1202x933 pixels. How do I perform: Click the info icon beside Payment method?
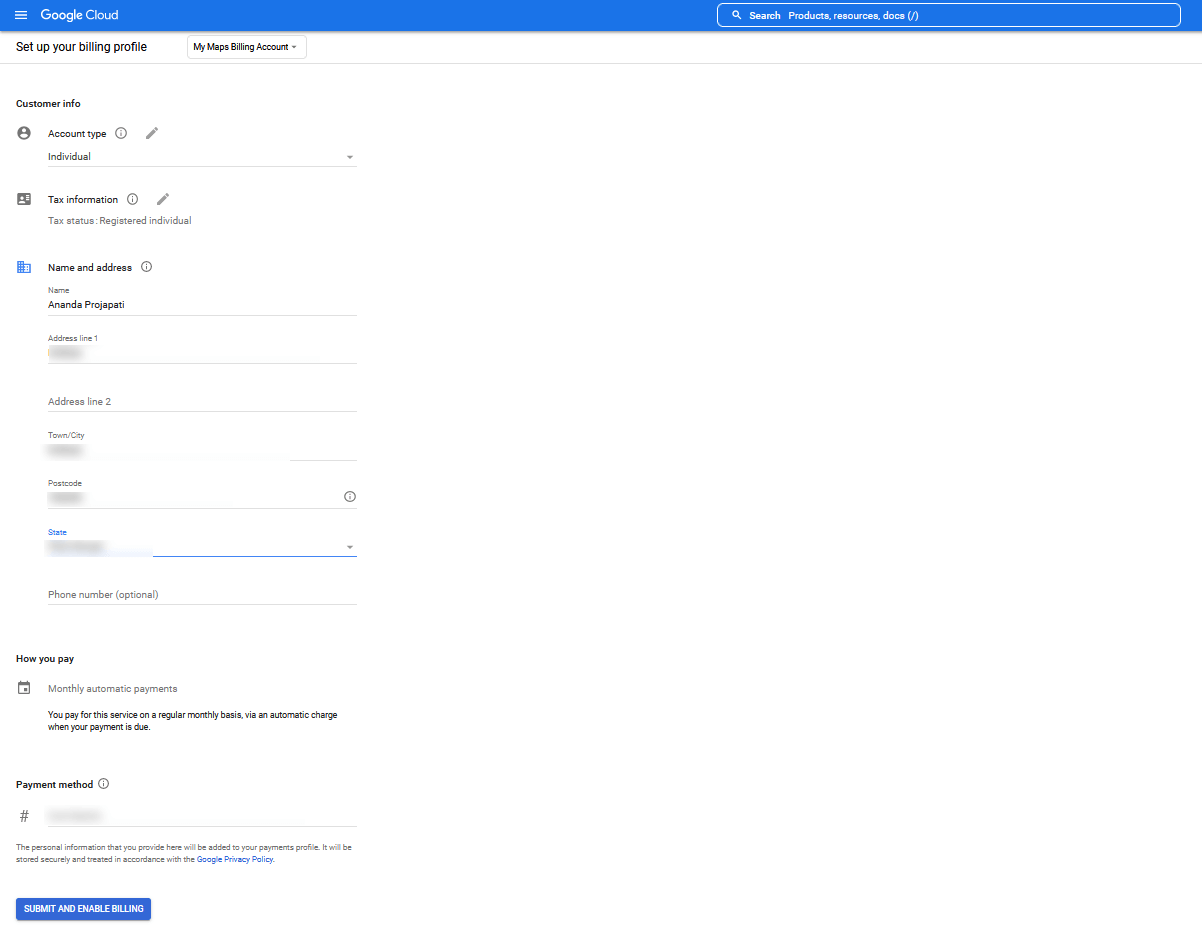pos(103,784)
